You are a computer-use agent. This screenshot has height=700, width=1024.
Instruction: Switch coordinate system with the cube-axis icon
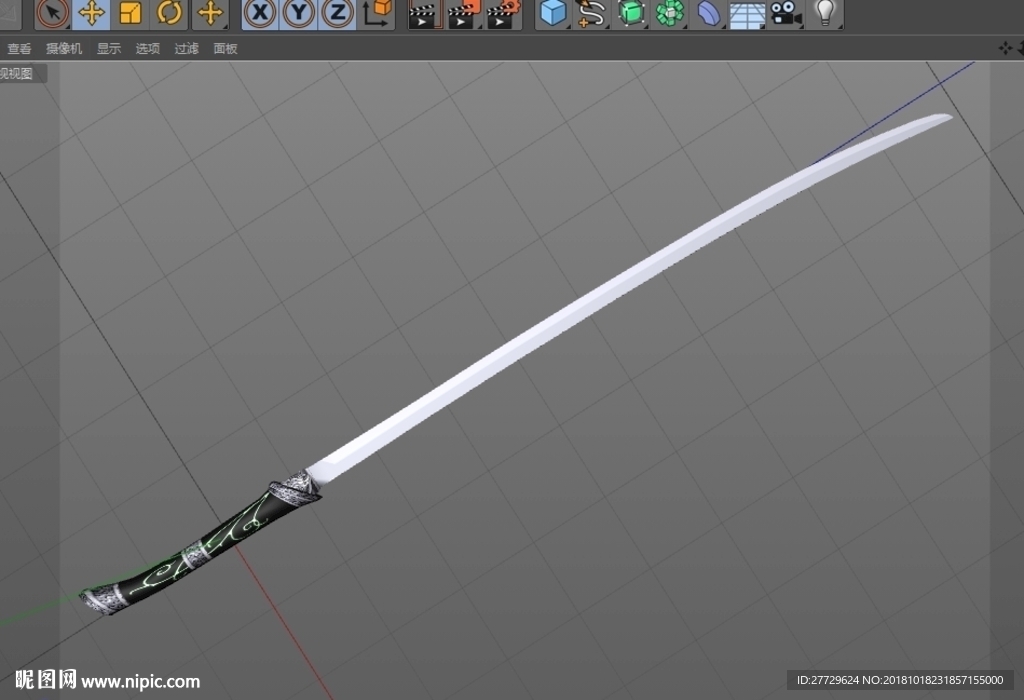(377, 13)
